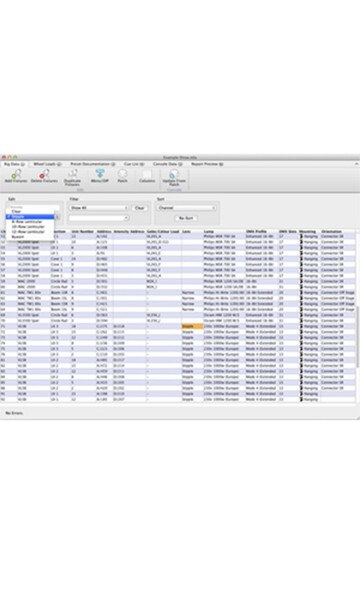Viewport: 360px width, 600px height.
Task: Open the Show All filter dropdown
Action: (99, 208)
